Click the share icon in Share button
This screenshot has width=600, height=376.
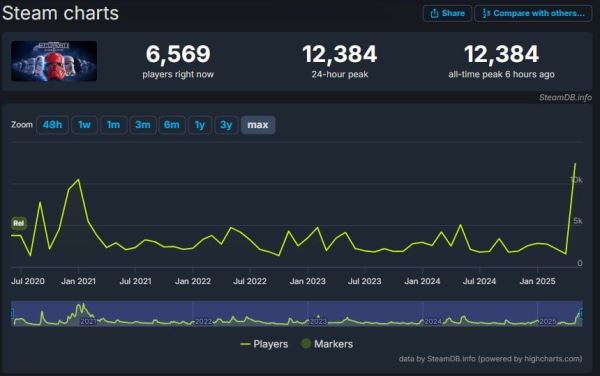click(434, 13)
